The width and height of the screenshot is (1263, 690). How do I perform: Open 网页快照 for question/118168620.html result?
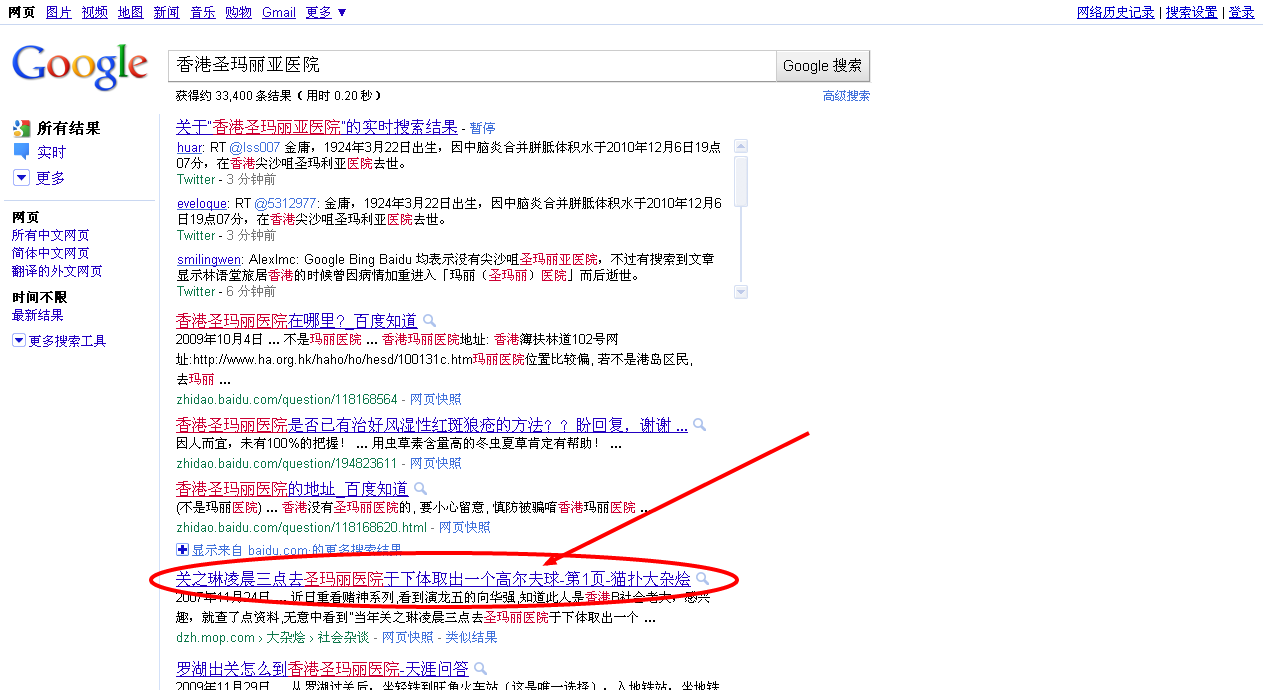click(x=465, y=527)
